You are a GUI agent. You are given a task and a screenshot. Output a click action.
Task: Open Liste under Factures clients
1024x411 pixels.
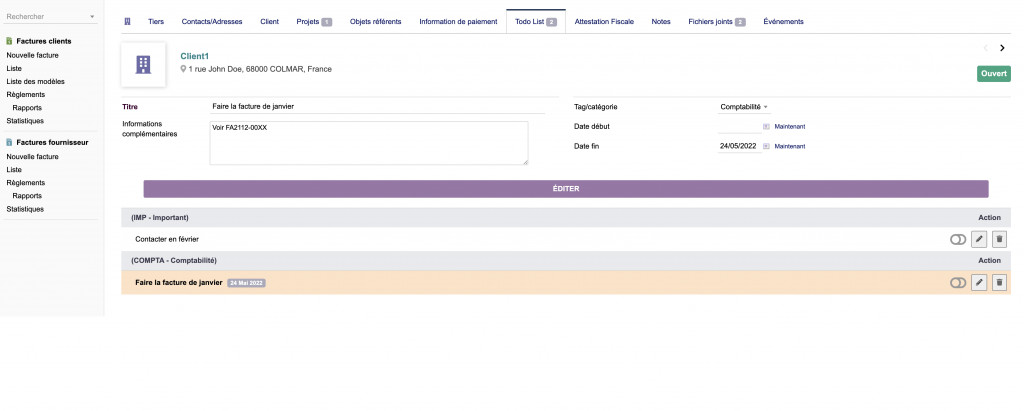click(14, 69)
